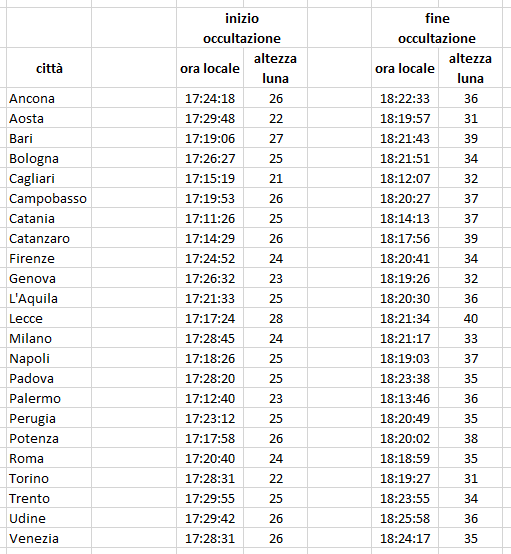Click Aosta start time 17:29:48

point(210,118)
